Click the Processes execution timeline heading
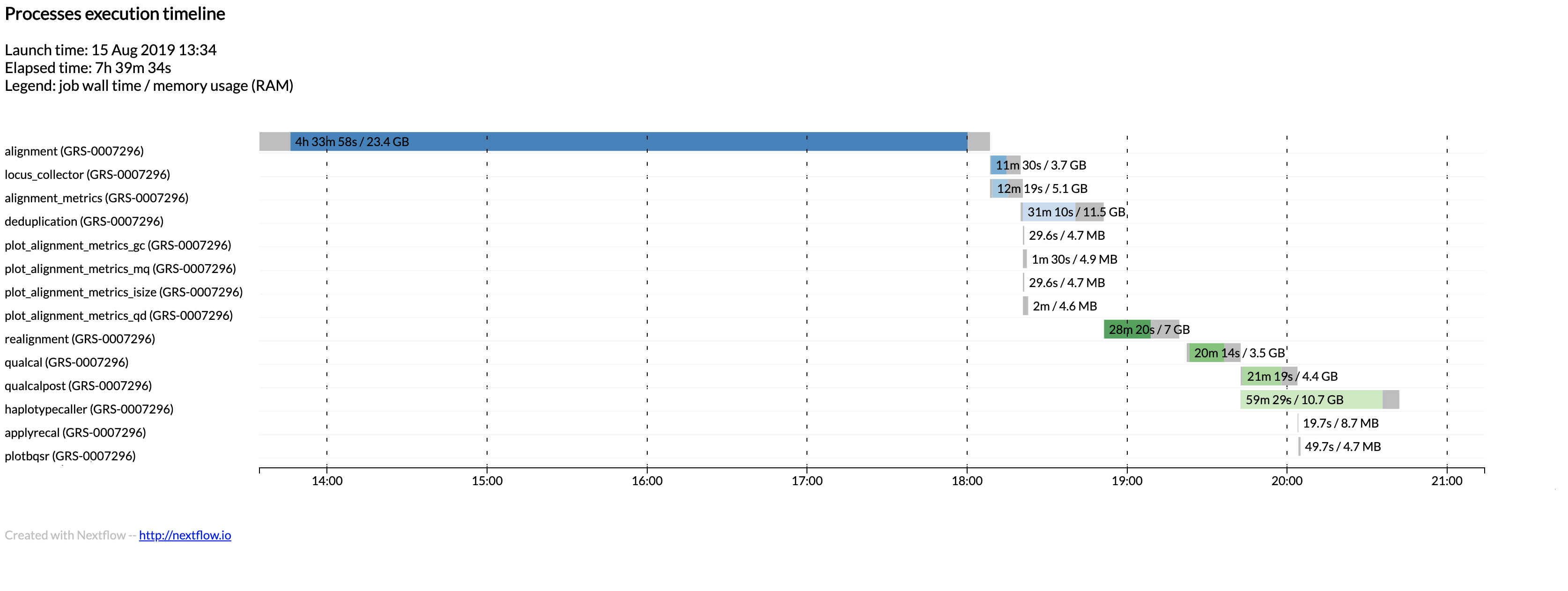Screen dimensions: 1568x591 point(115,14)
